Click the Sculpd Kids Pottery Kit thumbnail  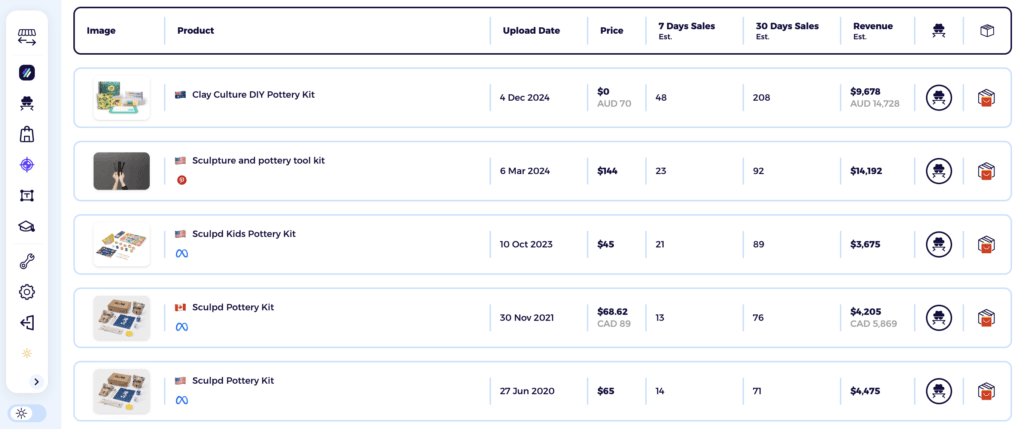(x=121, y=245)
